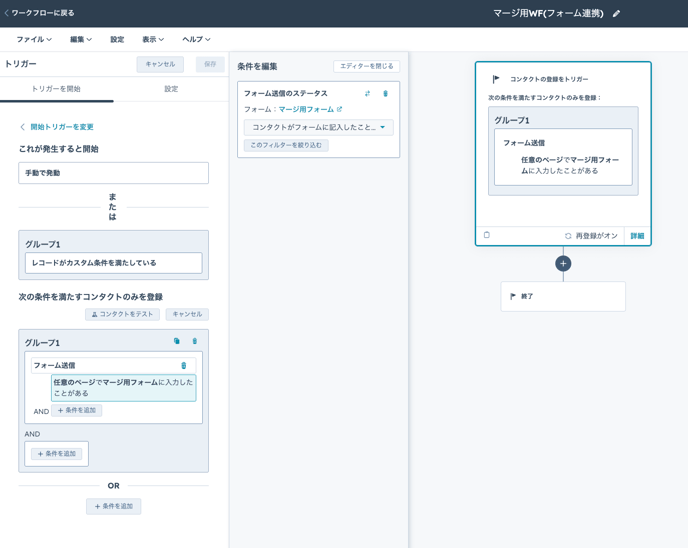The image size is (688, 548).
Task: Click the plus circle to add action
Action: [563, 264]
